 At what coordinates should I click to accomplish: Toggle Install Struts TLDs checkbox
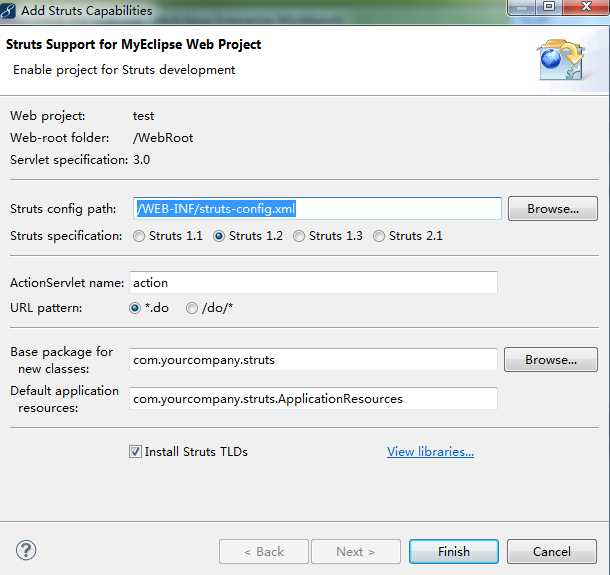pos(135,452)
